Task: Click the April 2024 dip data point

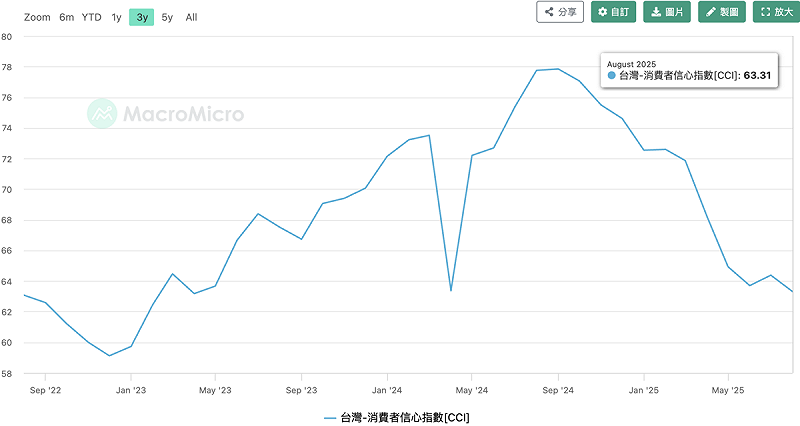Action: (x=451, y=291)
